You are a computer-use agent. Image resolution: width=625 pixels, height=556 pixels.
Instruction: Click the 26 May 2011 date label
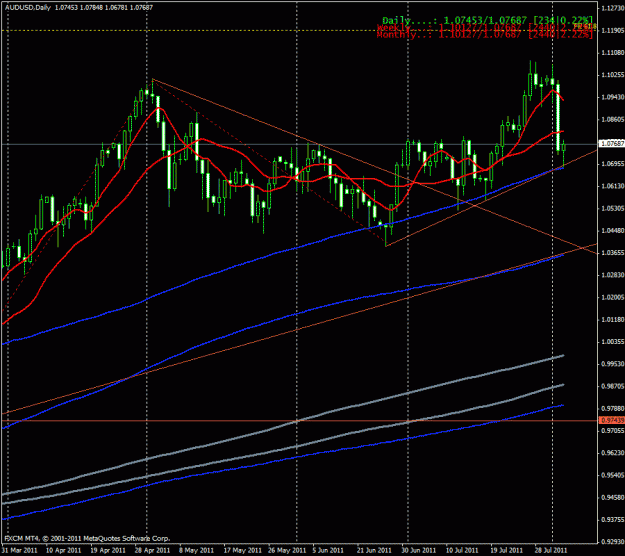click(287, 550)
